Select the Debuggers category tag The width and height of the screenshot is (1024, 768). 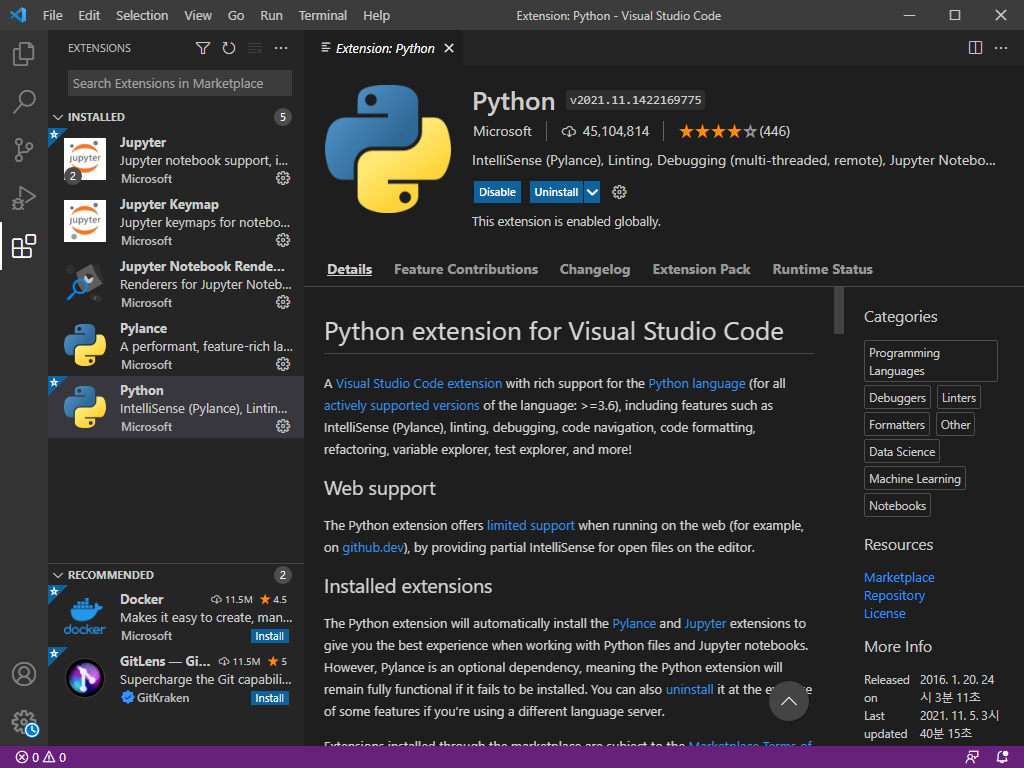pyautogui.click(x=897, y=398)
